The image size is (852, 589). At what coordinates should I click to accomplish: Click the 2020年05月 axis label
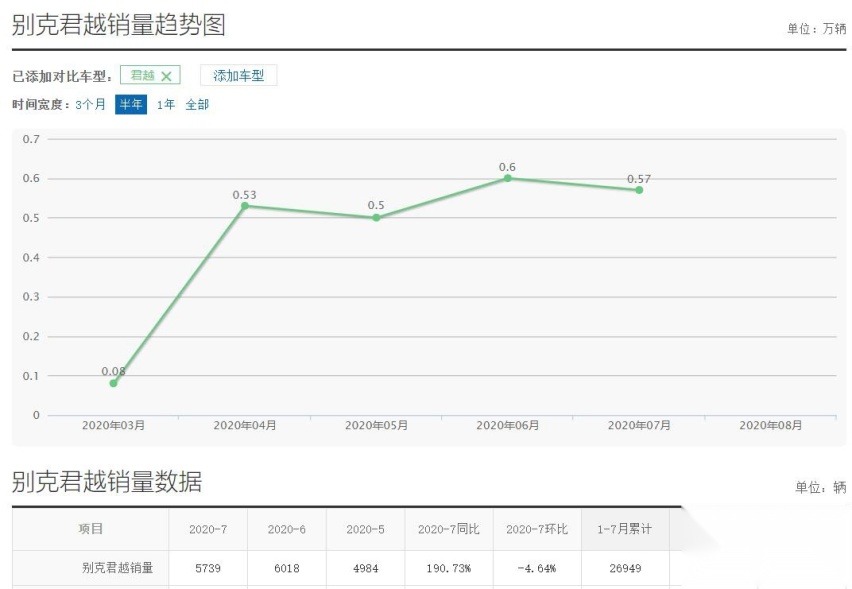click(376, 425)
